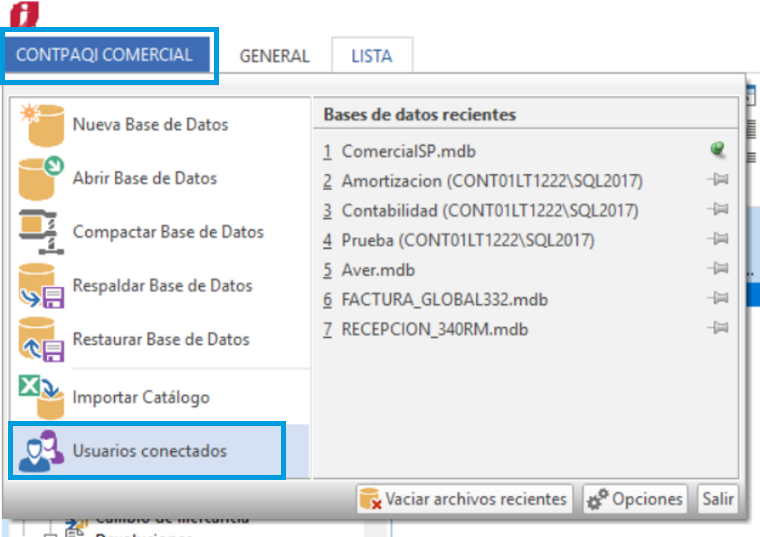Select Restaurar Base de Datos menu entry
This screenshot has height=537, width=760.
click(x=160, y=339)
